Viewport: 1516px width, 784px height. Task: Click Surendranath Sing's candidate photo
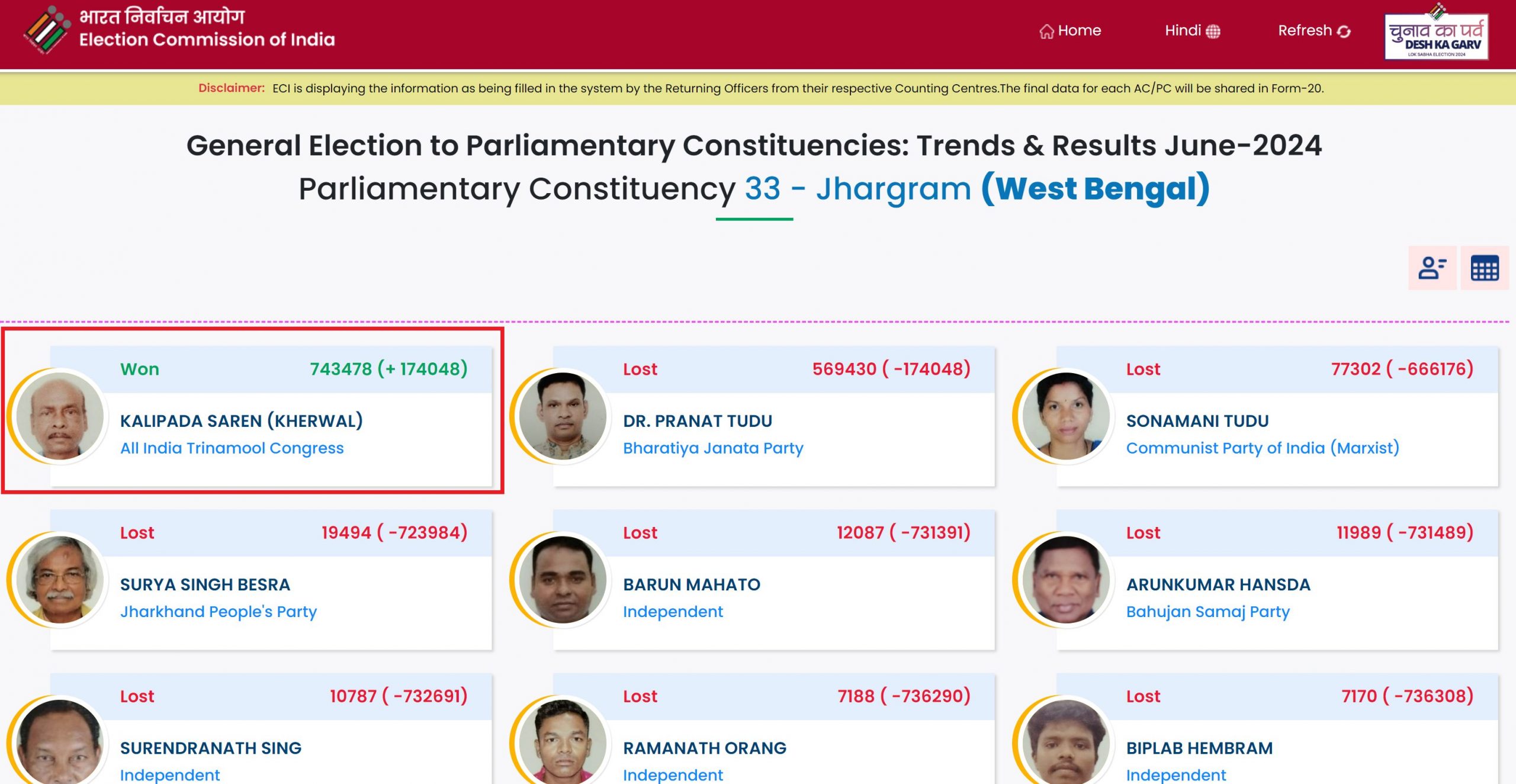[60, 741]
